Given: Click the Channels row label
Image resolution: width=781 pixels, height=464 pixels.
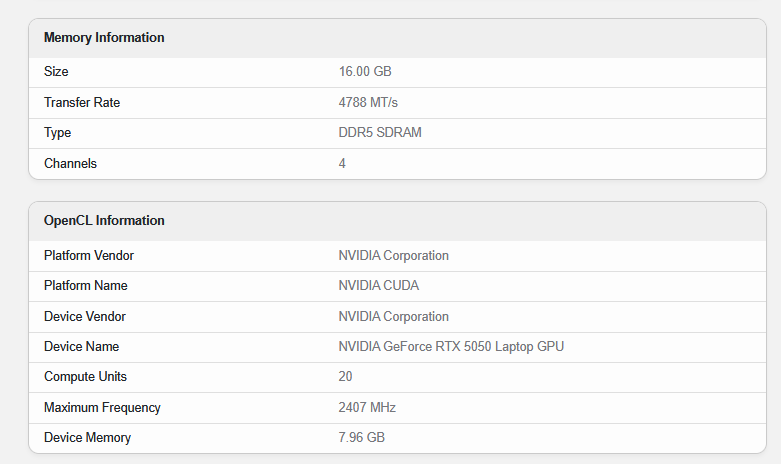Looking at the screenshot, I should (x=70, y=163).
